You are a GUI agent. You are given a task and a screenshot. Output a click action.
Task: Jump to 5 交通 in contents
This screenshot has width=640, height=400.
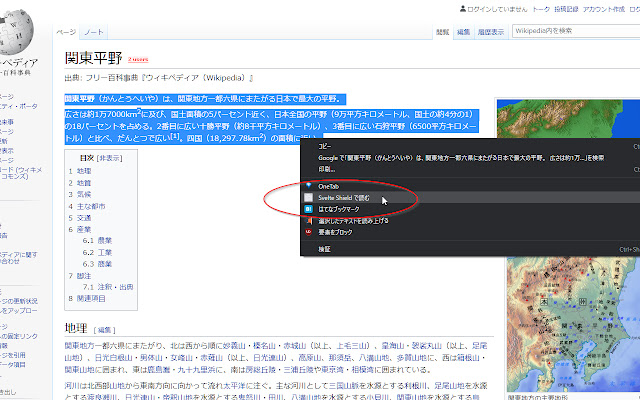[x=80, y=218]
